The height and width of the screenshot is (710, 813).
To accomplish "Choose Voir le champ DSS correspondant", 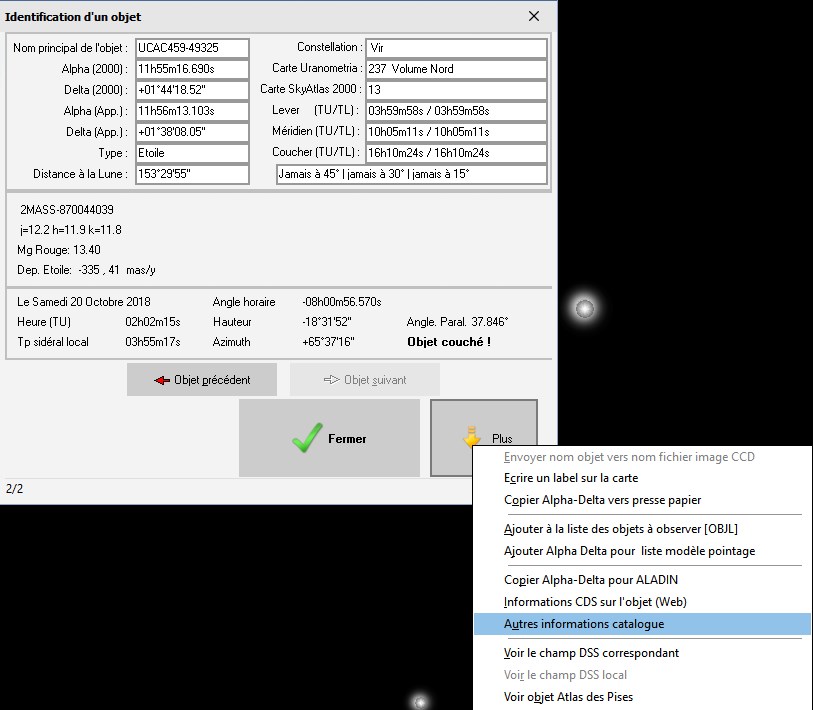I will pos(591,653).
